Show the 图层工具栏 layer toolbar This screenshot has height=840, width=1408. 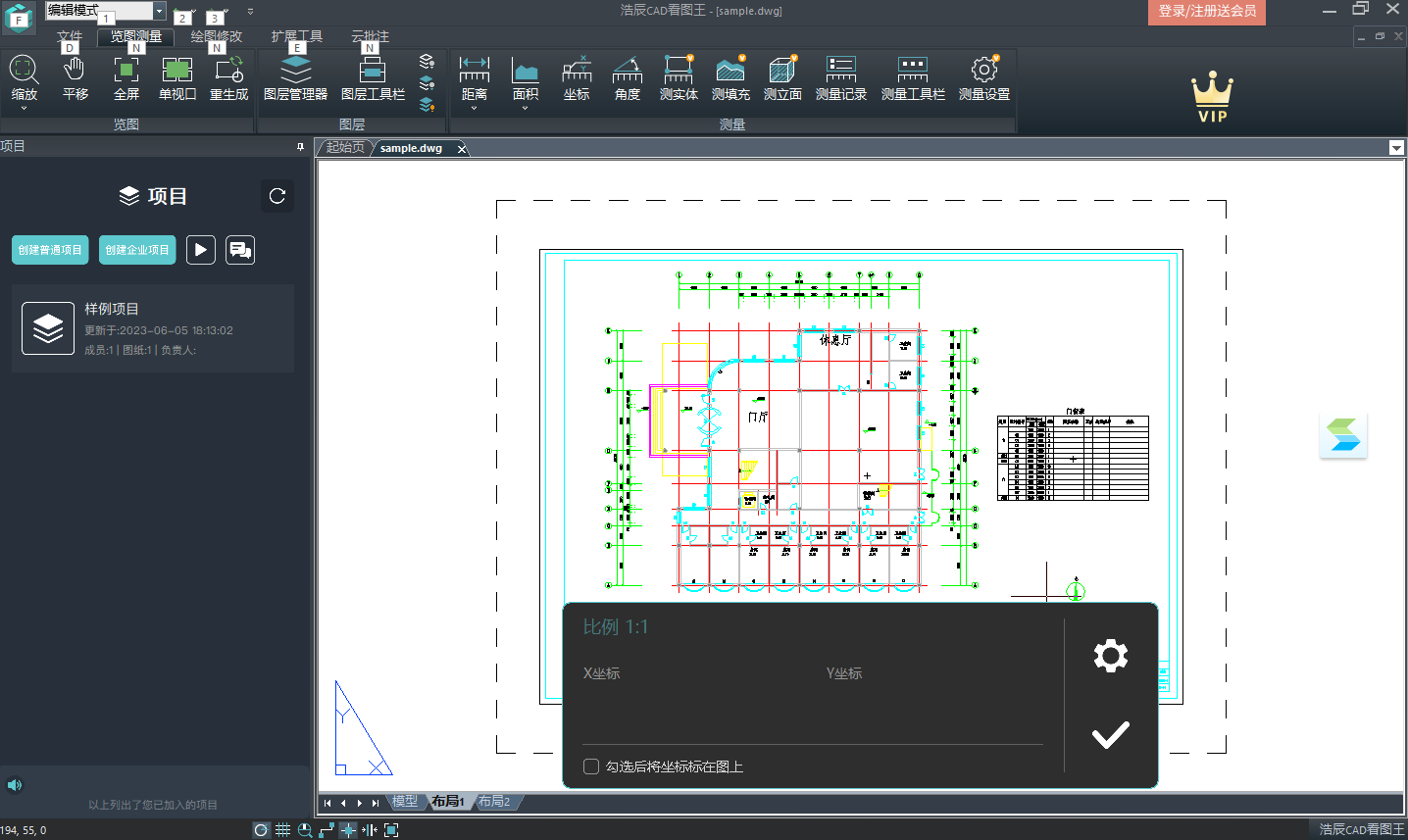point(373,78)
